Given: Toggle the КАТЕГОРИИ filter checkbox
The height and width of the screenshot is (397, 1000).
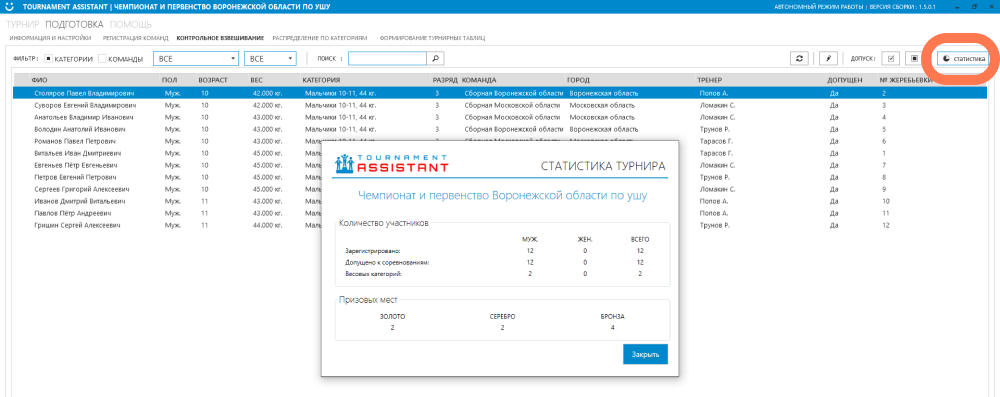Looking at the screenshot, I should [x=48, y=59].
